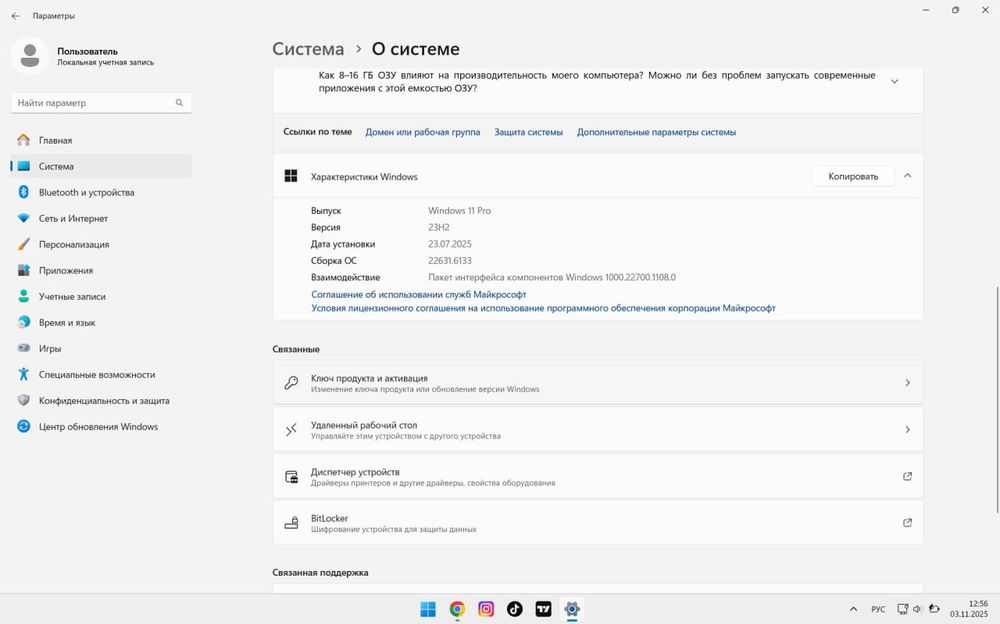Click the Пакет интерфейса компонентов Windows value
Screen dimensions: 1000x624
(x=552, y=277)
